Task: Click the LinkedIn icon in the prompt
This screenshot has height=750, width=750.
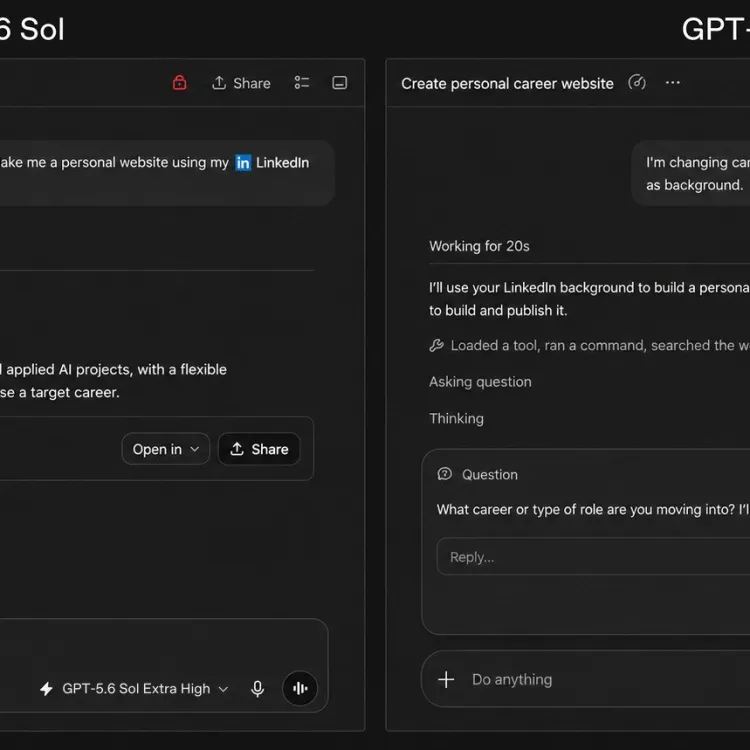Action: tap(243, 163)
